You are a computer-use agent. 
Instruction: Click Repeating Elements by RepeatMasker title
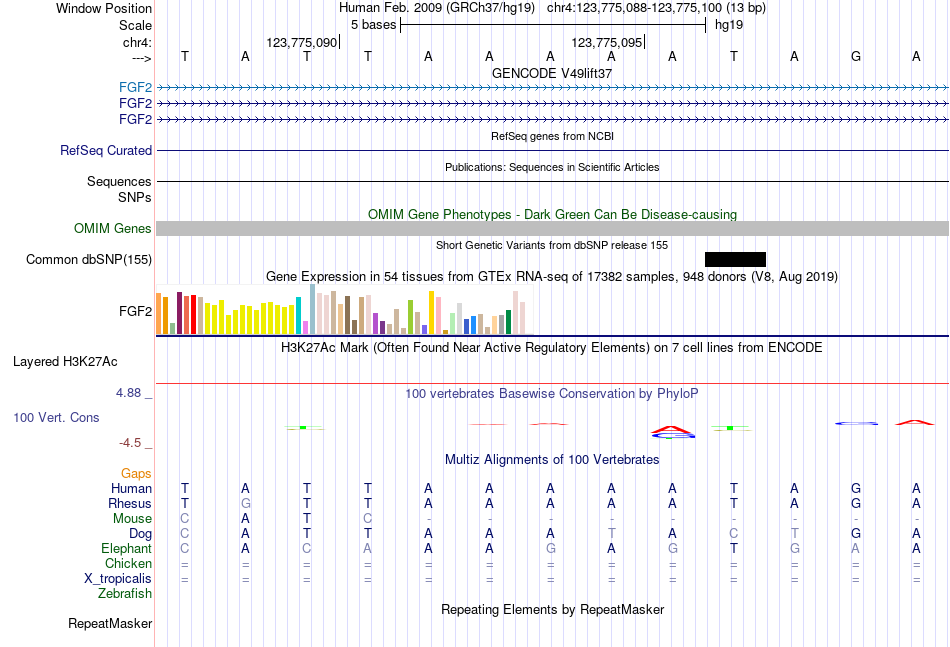coord(553,609)
